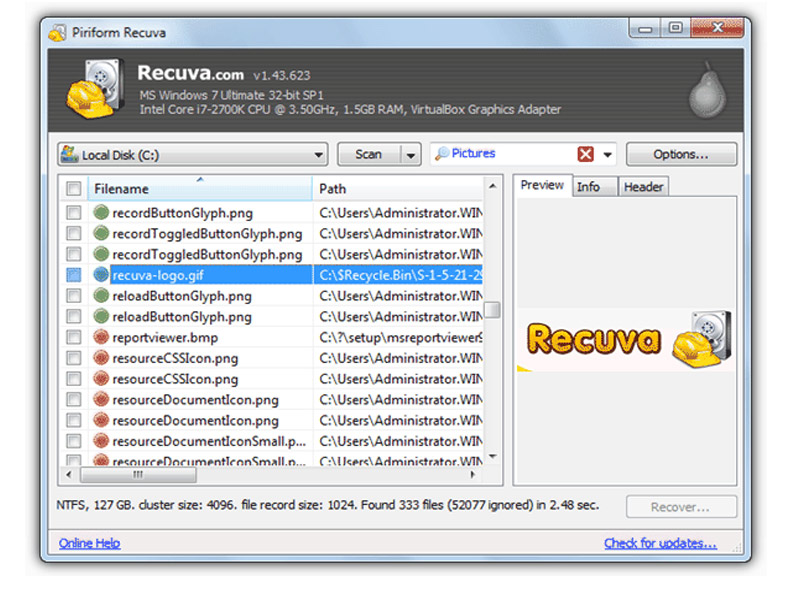The height and width of the screenshot is (600, 800).
Task: Click the scroll up arrow of file list
Action: [x=492, y=186]
